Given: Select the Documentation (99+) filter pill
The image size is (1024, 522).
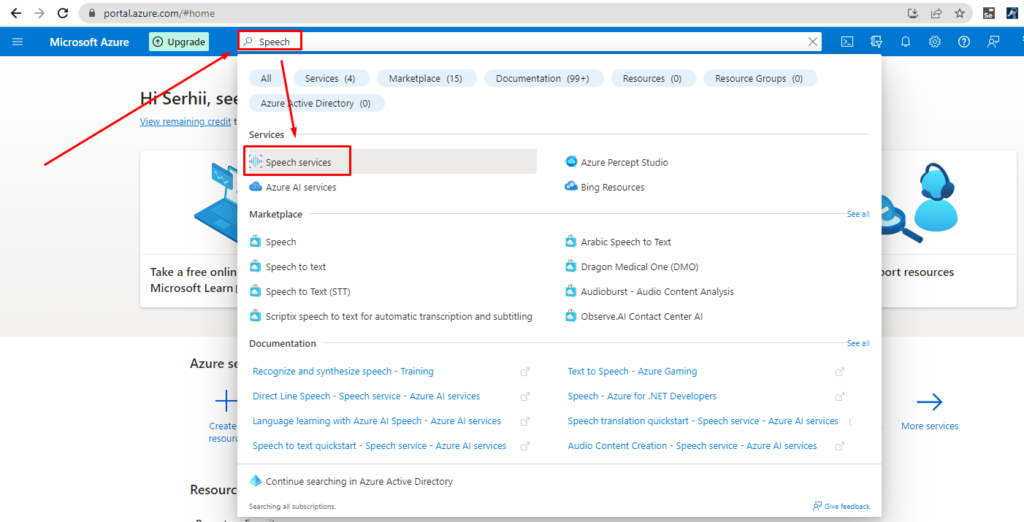Looking at the screenshot, I should [543, 78].
